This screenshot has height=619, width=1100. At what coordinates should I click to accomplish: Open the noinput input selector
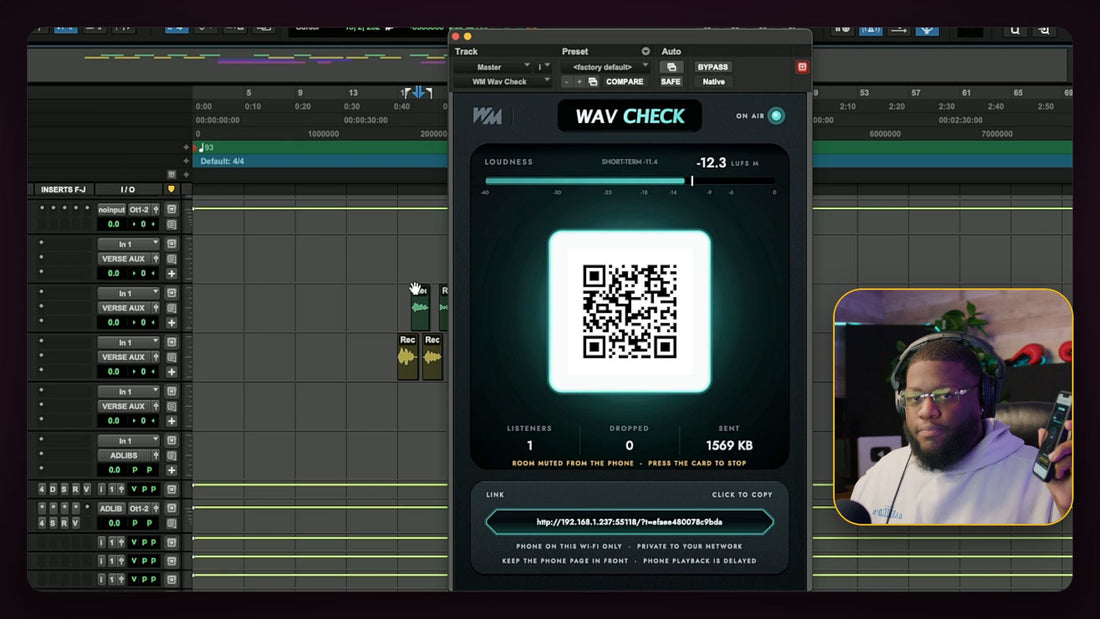pos(112,209)
